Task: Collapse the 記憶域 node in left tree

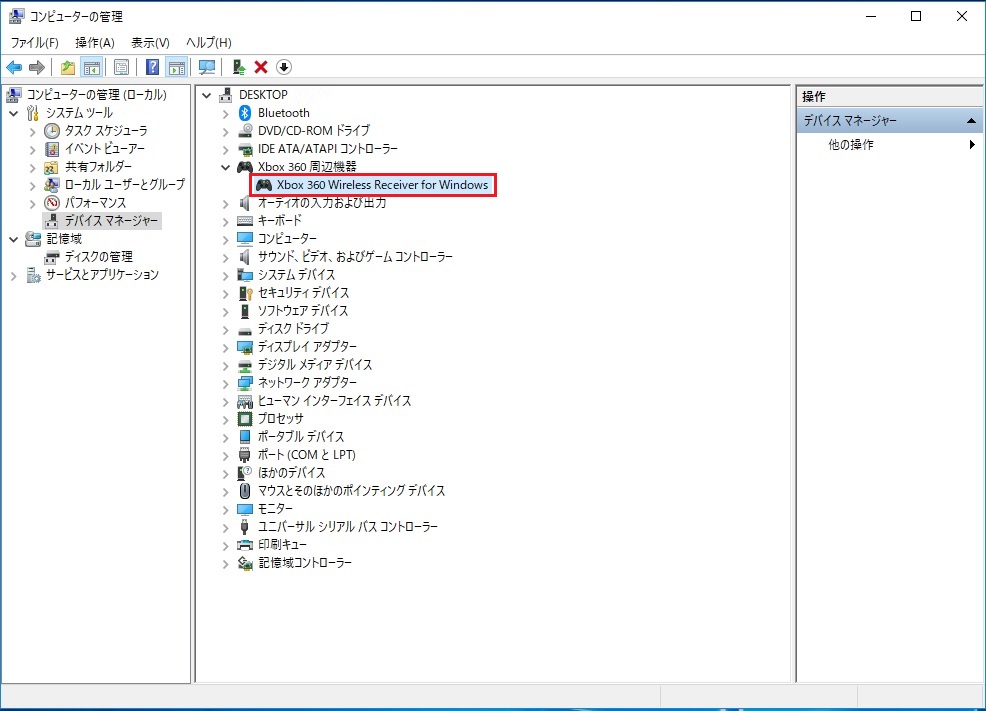Action: pyautogui.click(x=13, y=240)
